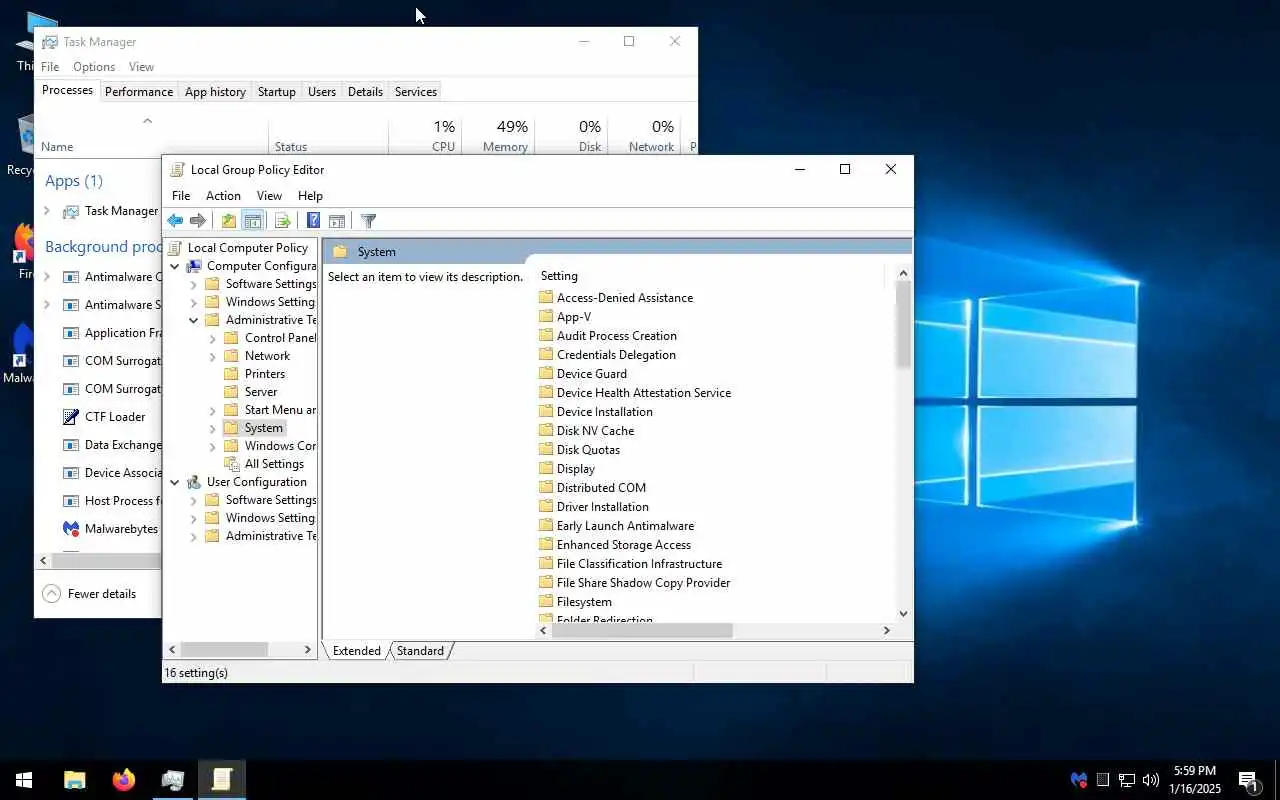This screenshot has height=800, width=1280.
Task: Open the Policy Editor's View menu
Action: 269,196
